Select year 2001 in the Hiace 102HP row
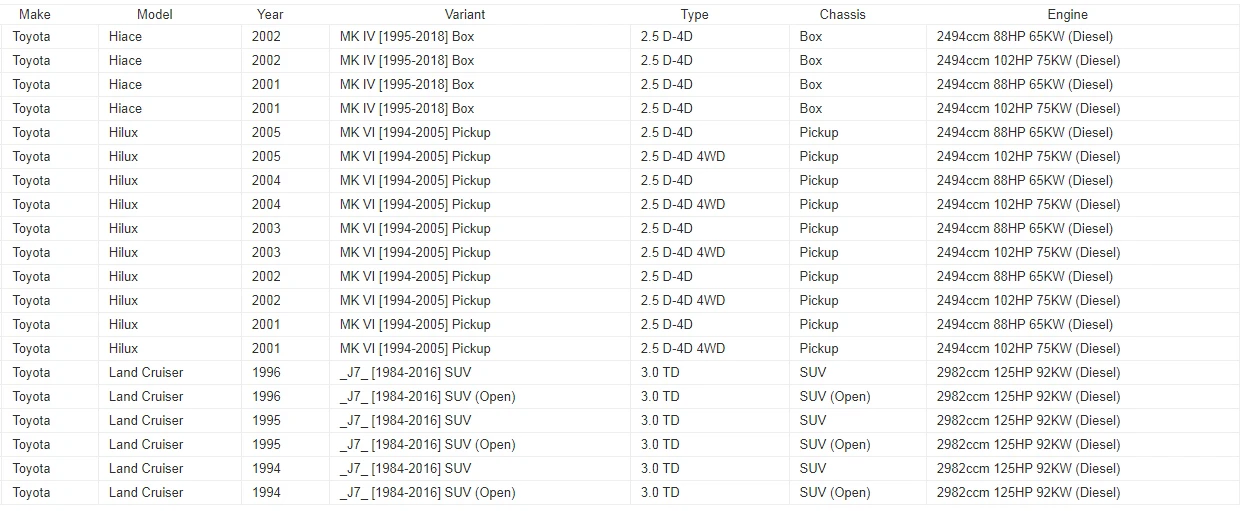This screenshot has width=1247, height=511. (267, 108)
